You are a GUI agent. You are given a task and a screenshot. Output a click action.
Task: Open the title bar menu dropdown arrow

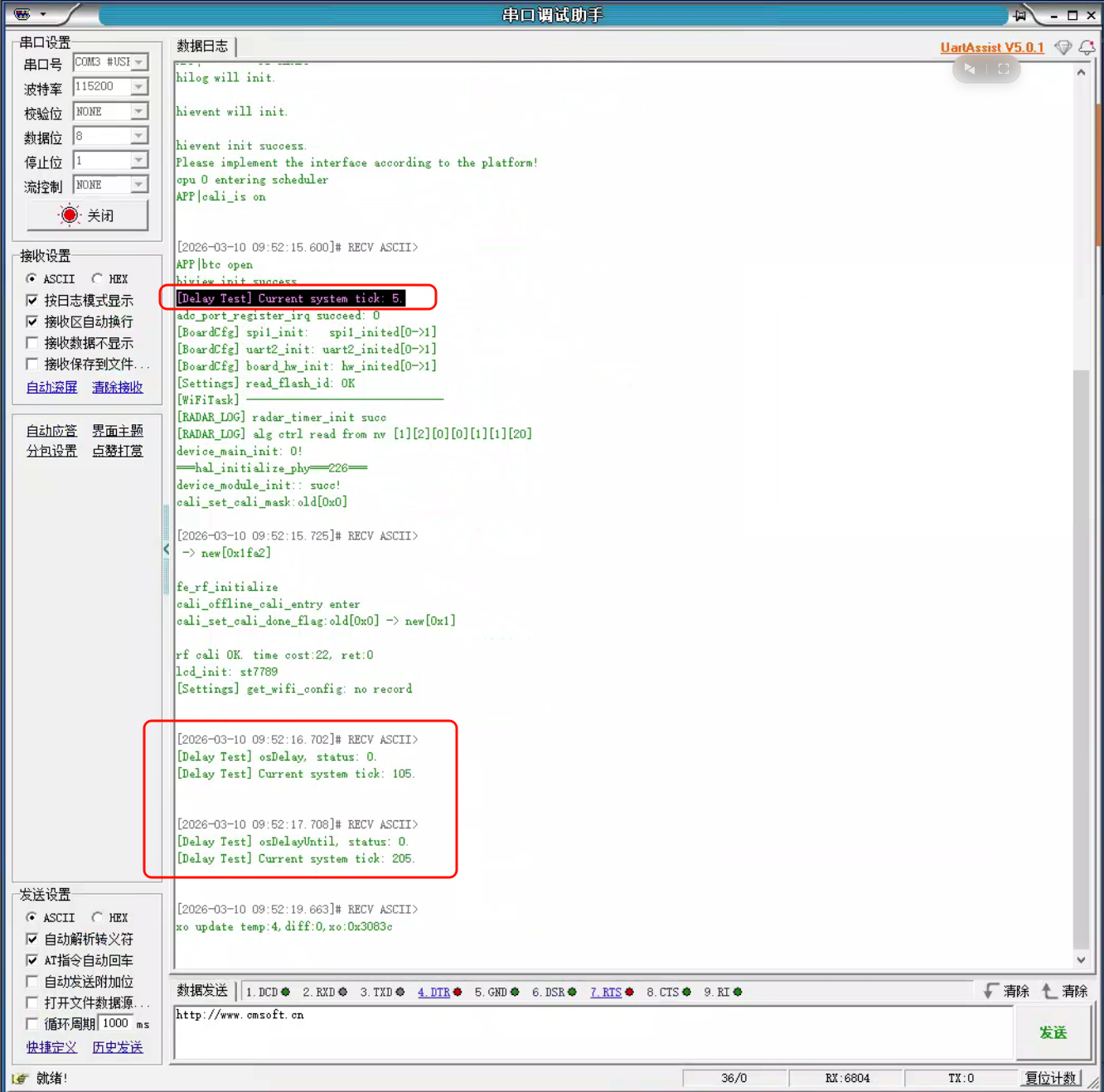43,15
